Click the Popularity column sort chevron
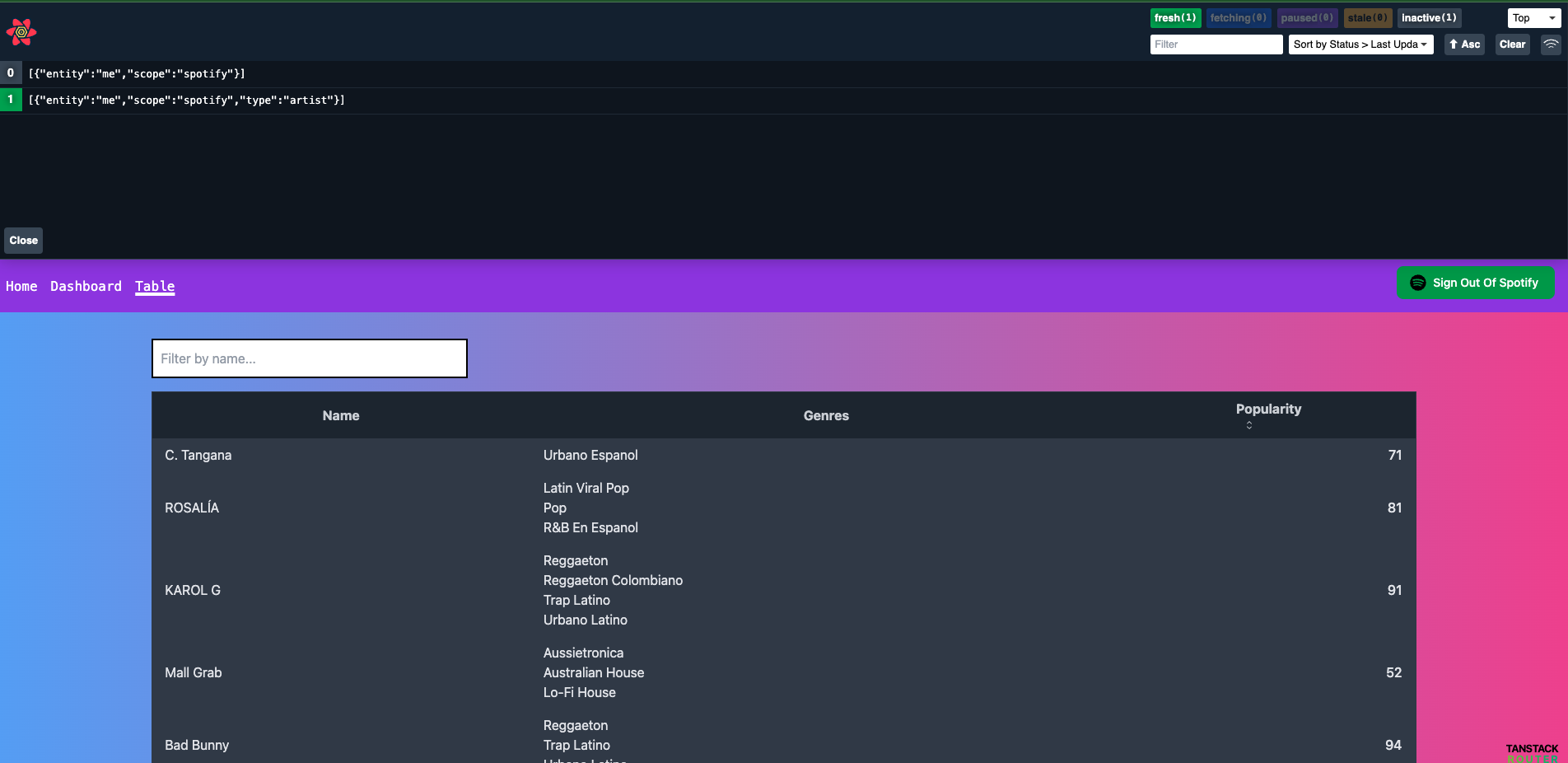 [1249, 425]
